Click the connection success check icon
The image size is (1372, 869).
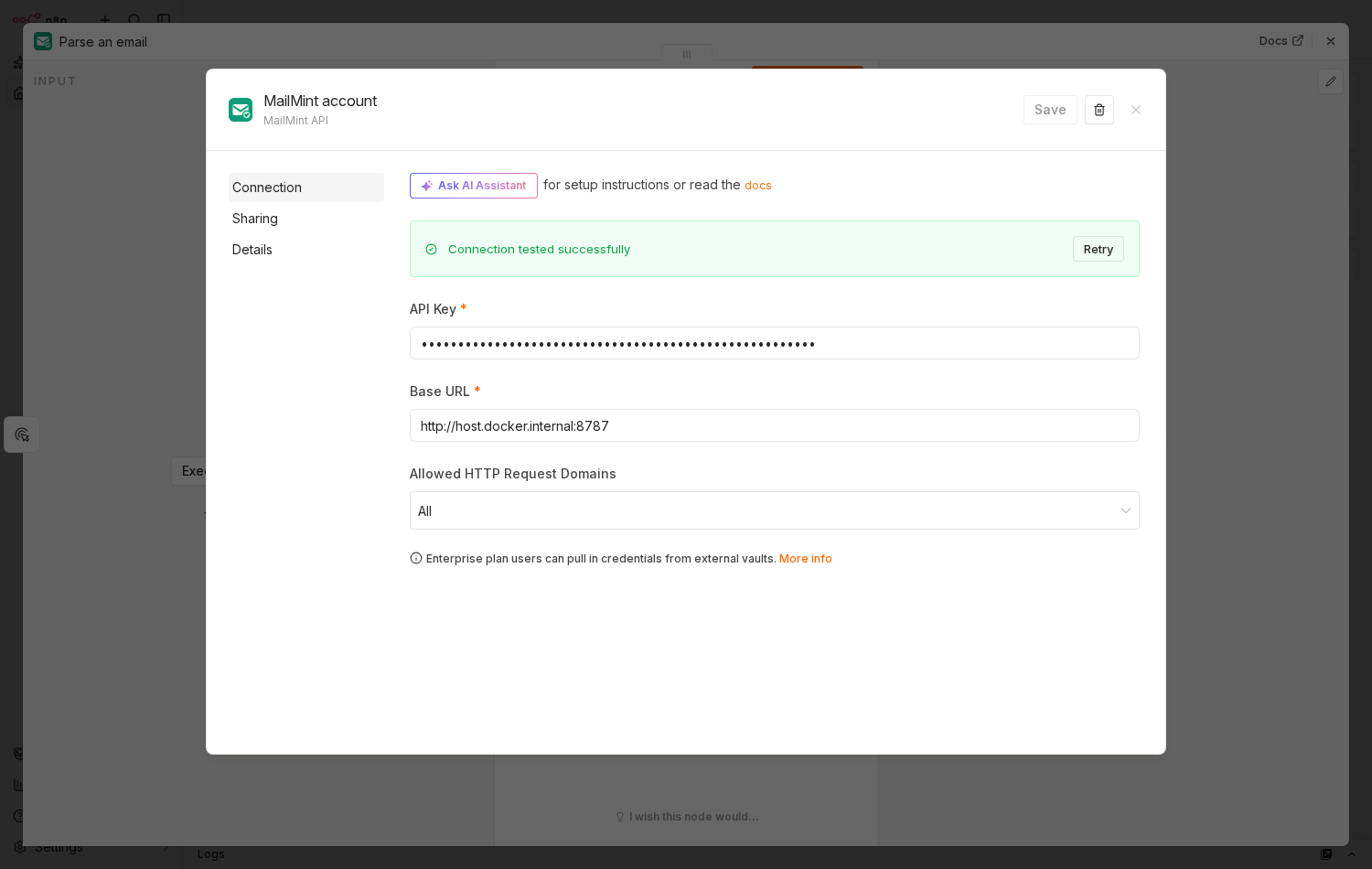point(432,250)
